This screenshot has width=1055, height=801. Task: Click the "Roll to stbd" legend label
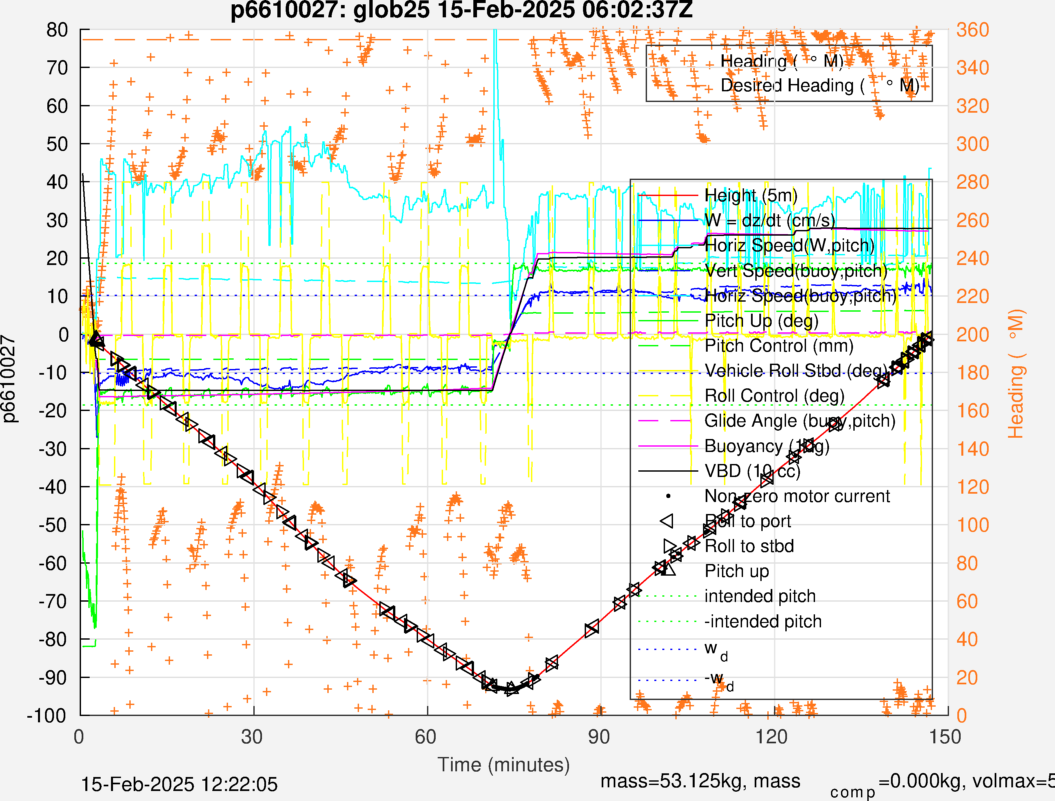click(749, 546)
